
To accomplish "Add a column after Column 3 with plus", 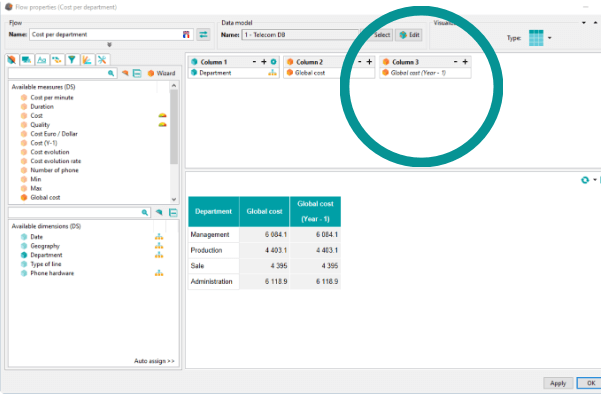I will pyautogui.click(x=465, y=62).
